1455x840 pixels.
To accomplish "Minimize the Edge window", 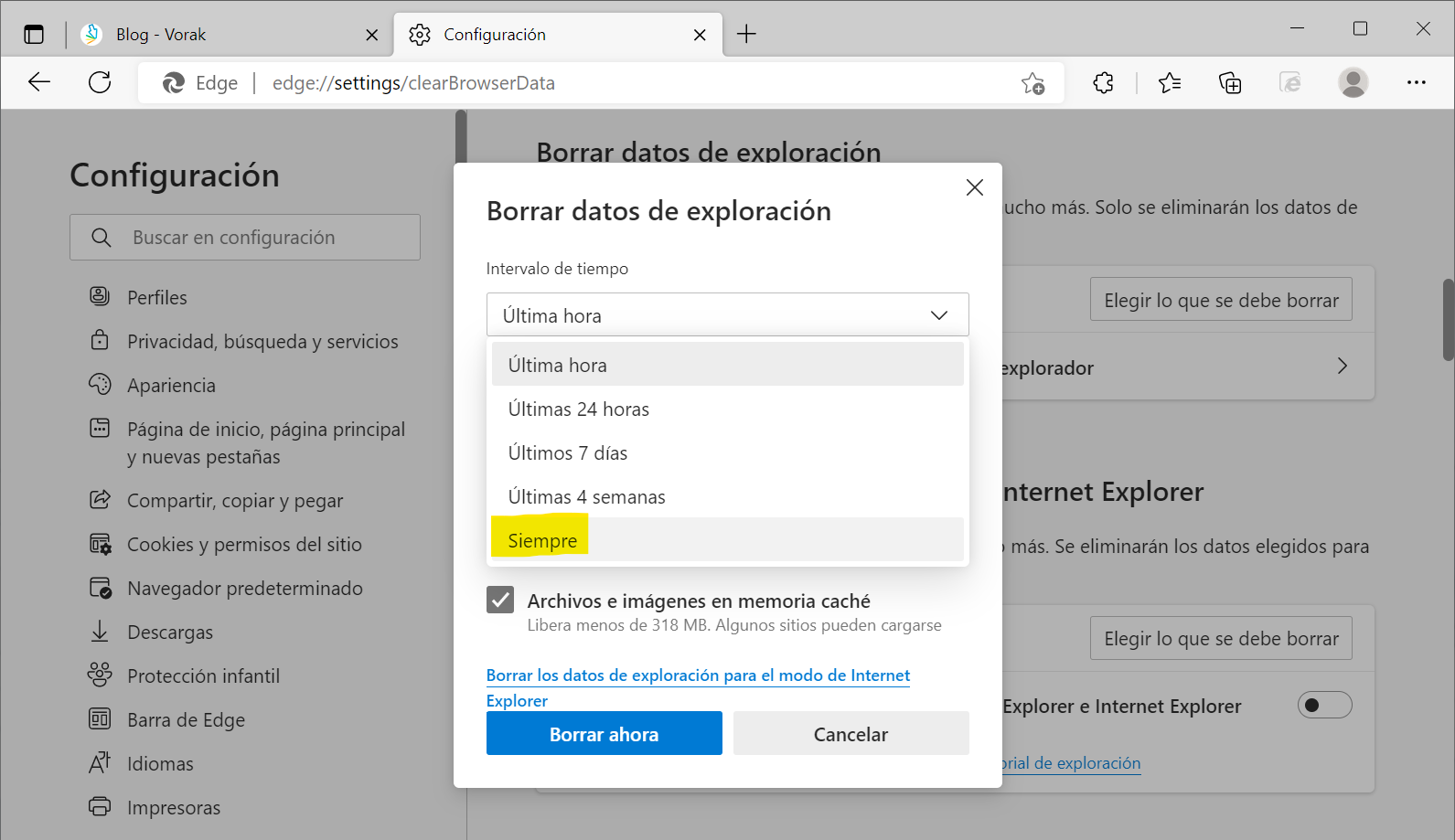I will tap(1297, 28).
